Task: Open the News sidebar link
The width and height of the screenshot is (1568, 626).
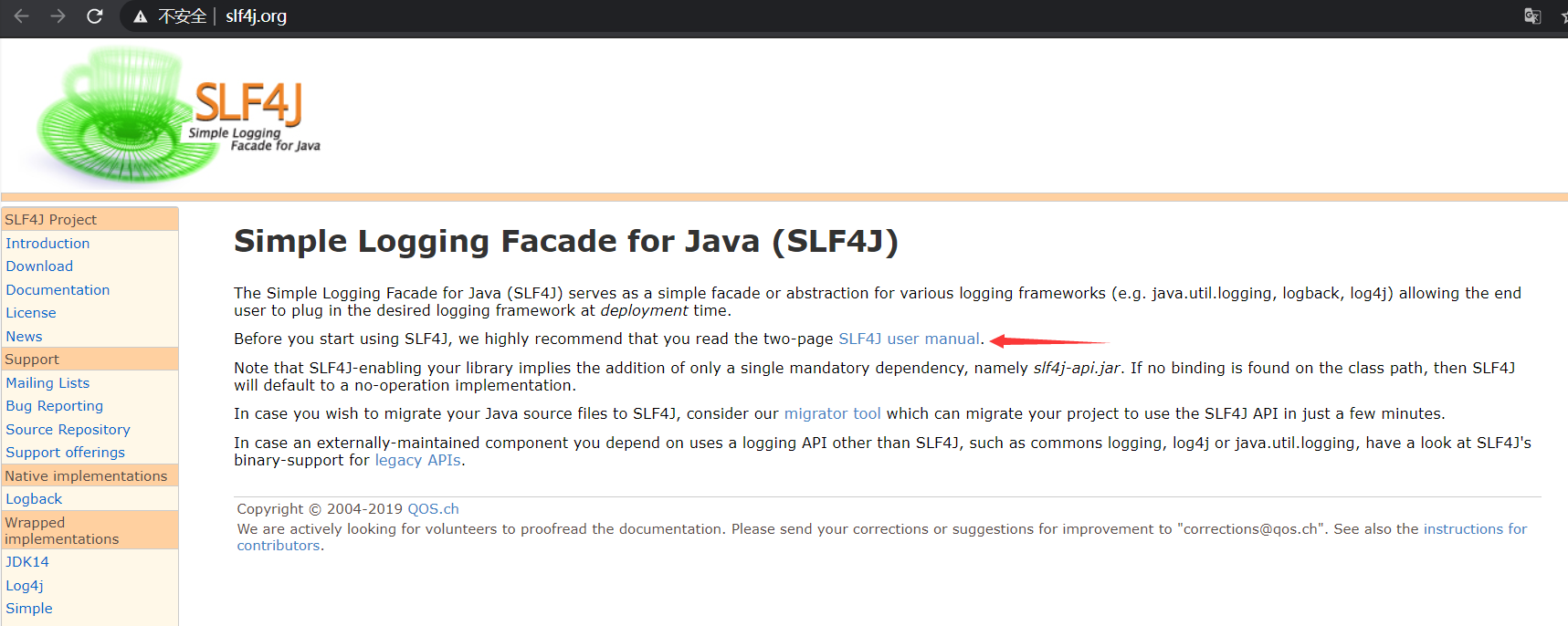Action: (x=24, y=337)
